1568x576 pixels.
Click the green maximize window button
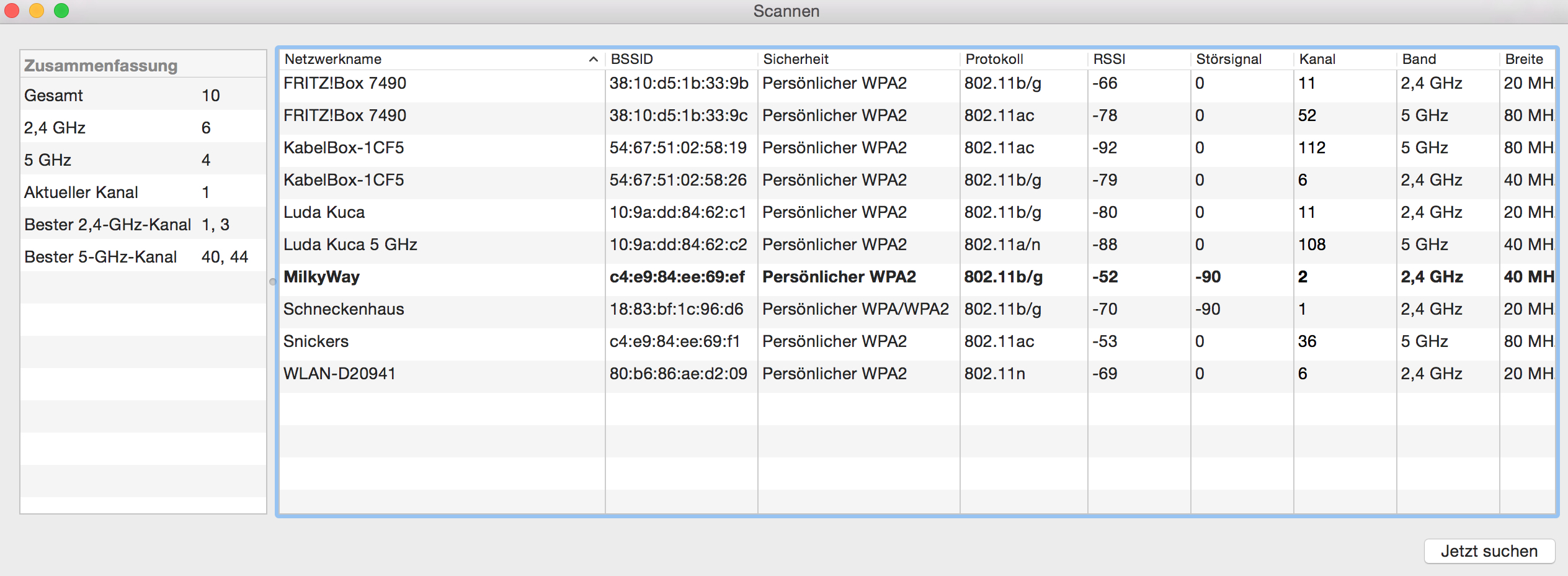tap(61, 11)
